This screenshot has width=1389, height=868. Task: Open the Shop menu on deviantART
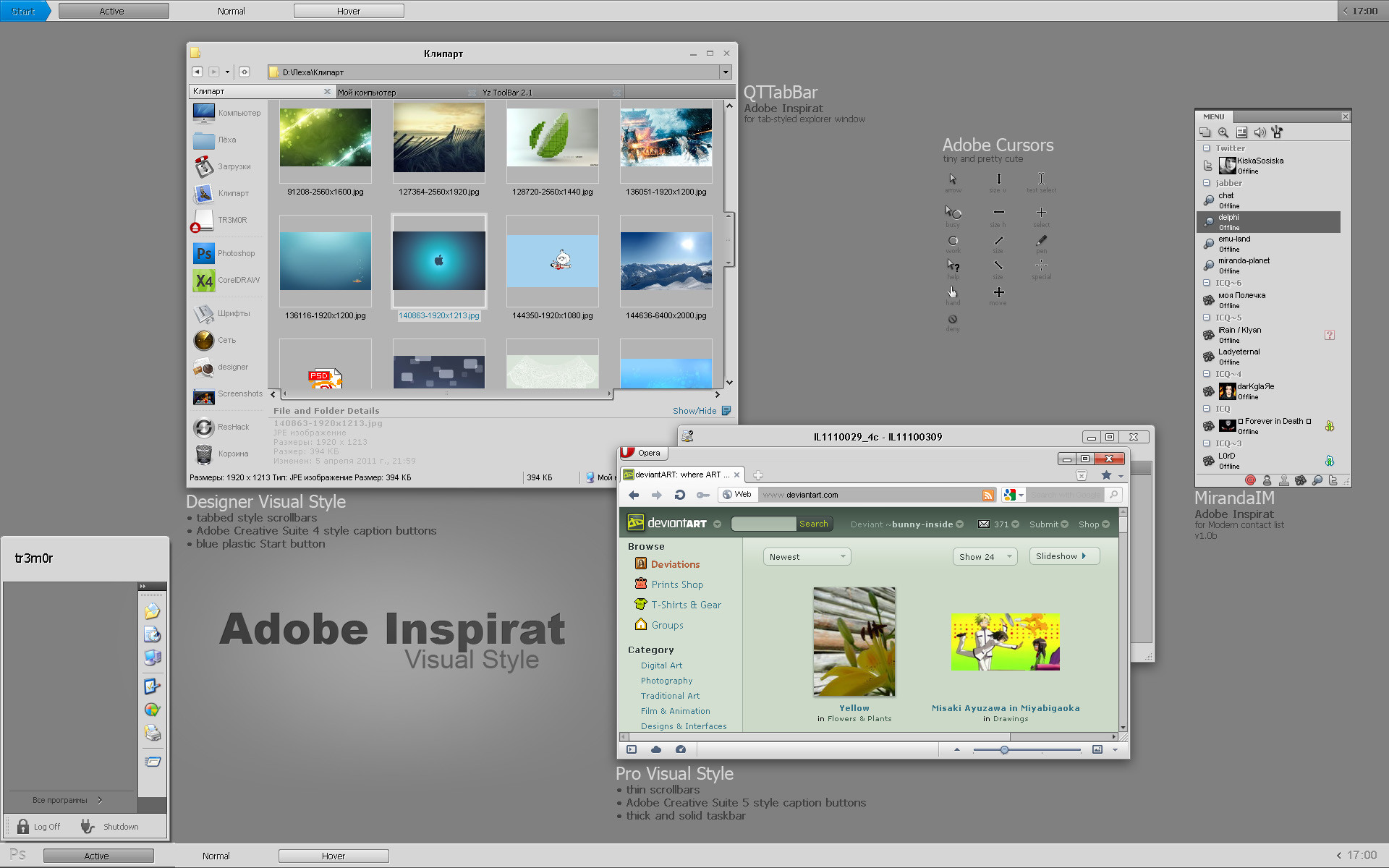coord(1094,524)
